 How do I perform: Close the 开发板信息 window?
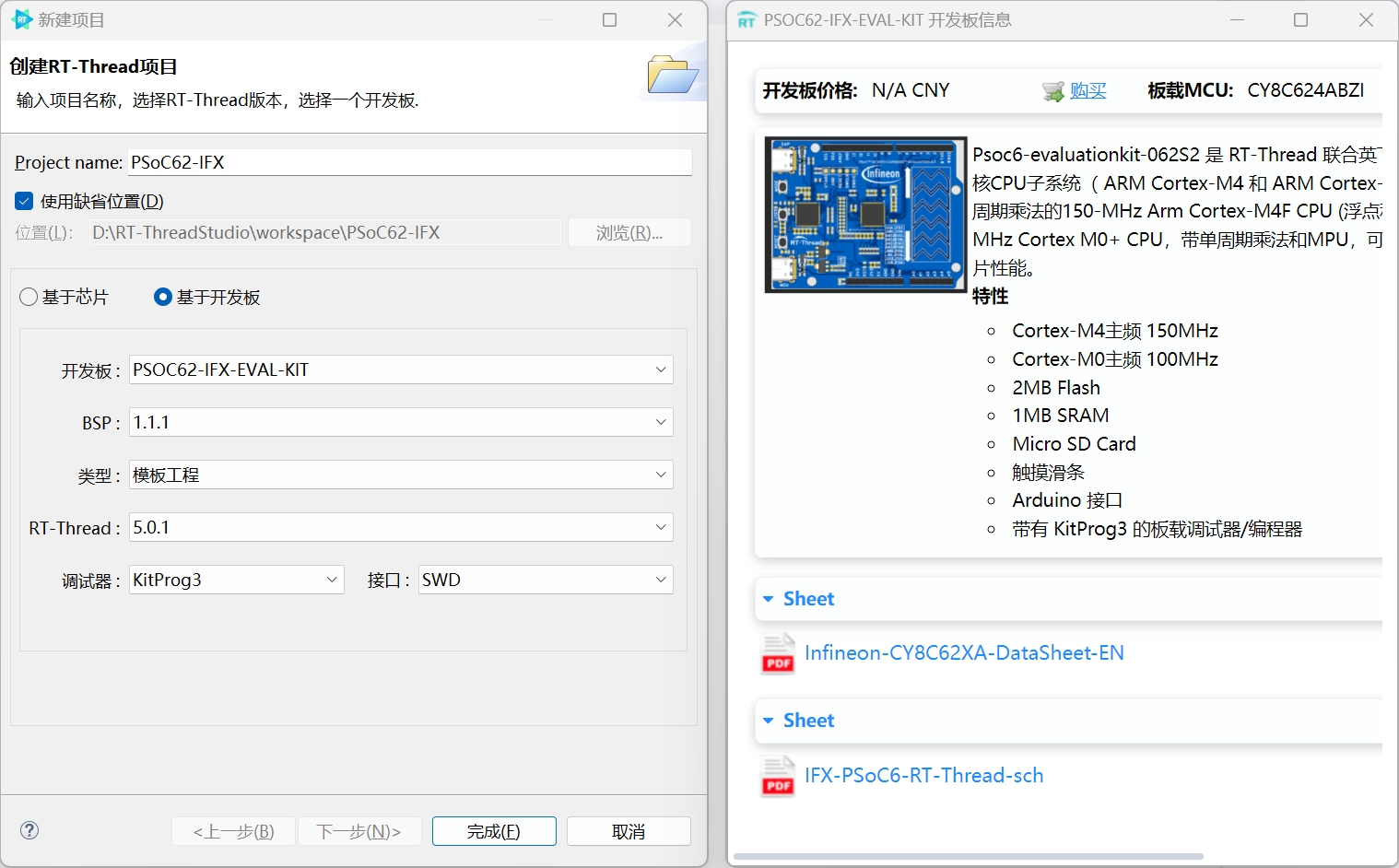coord(1366,19)
